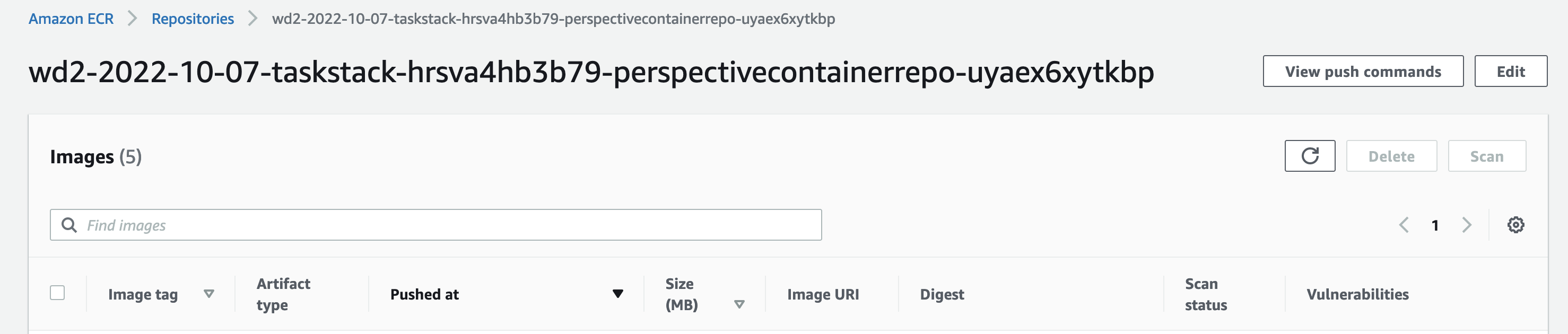The image size is (1568, 334).
Task: Expand the Pushed at column dropdown
Action: pos(619,294)
